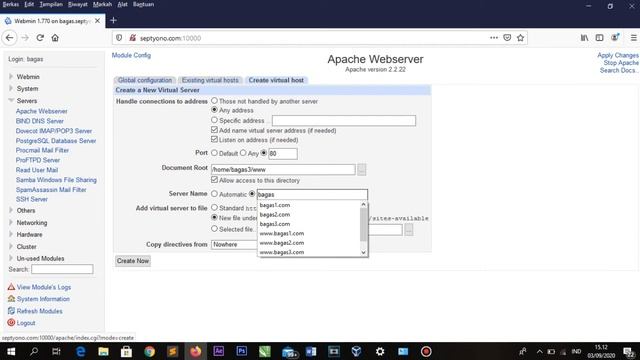Click the tracking protection shield icon
The height and width of the screenshot is (360, 640).
click(119, 38)
